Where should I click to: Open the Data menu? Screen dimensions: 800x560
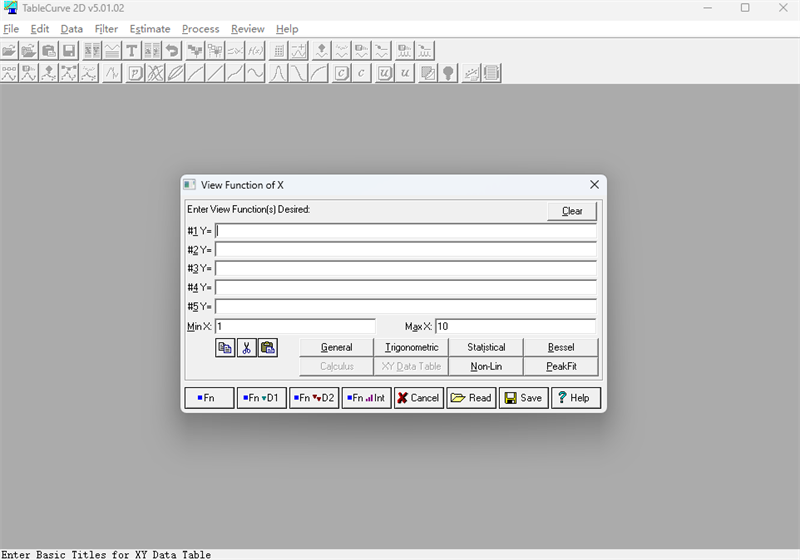click(71, 29)
